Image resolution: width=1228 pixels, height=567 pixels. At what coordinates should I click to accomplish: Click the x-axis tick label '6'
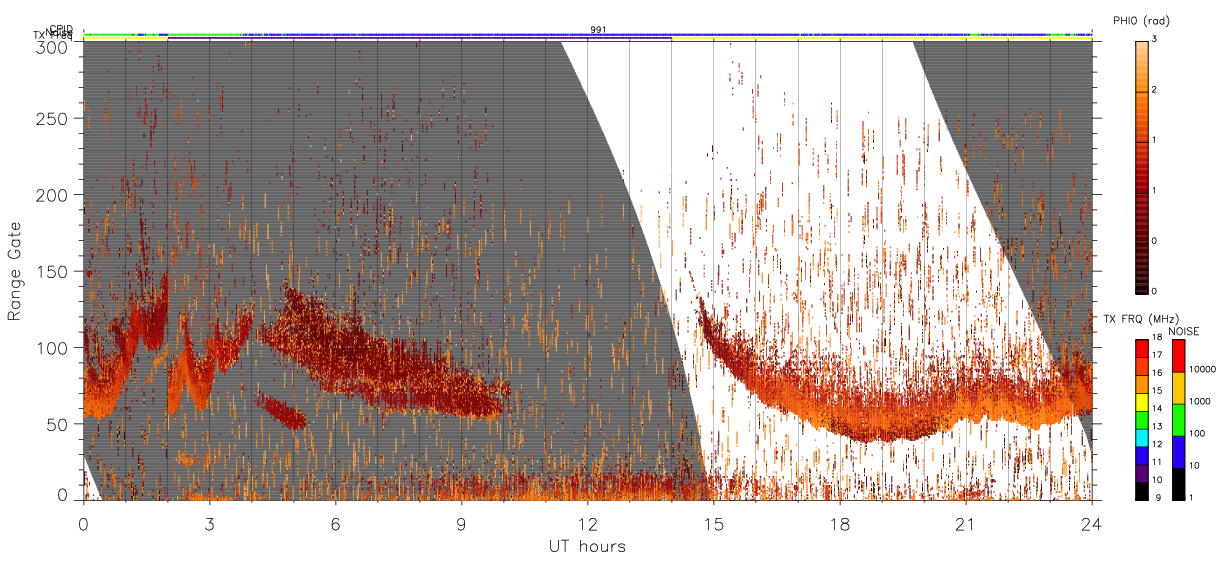point(335,523)
